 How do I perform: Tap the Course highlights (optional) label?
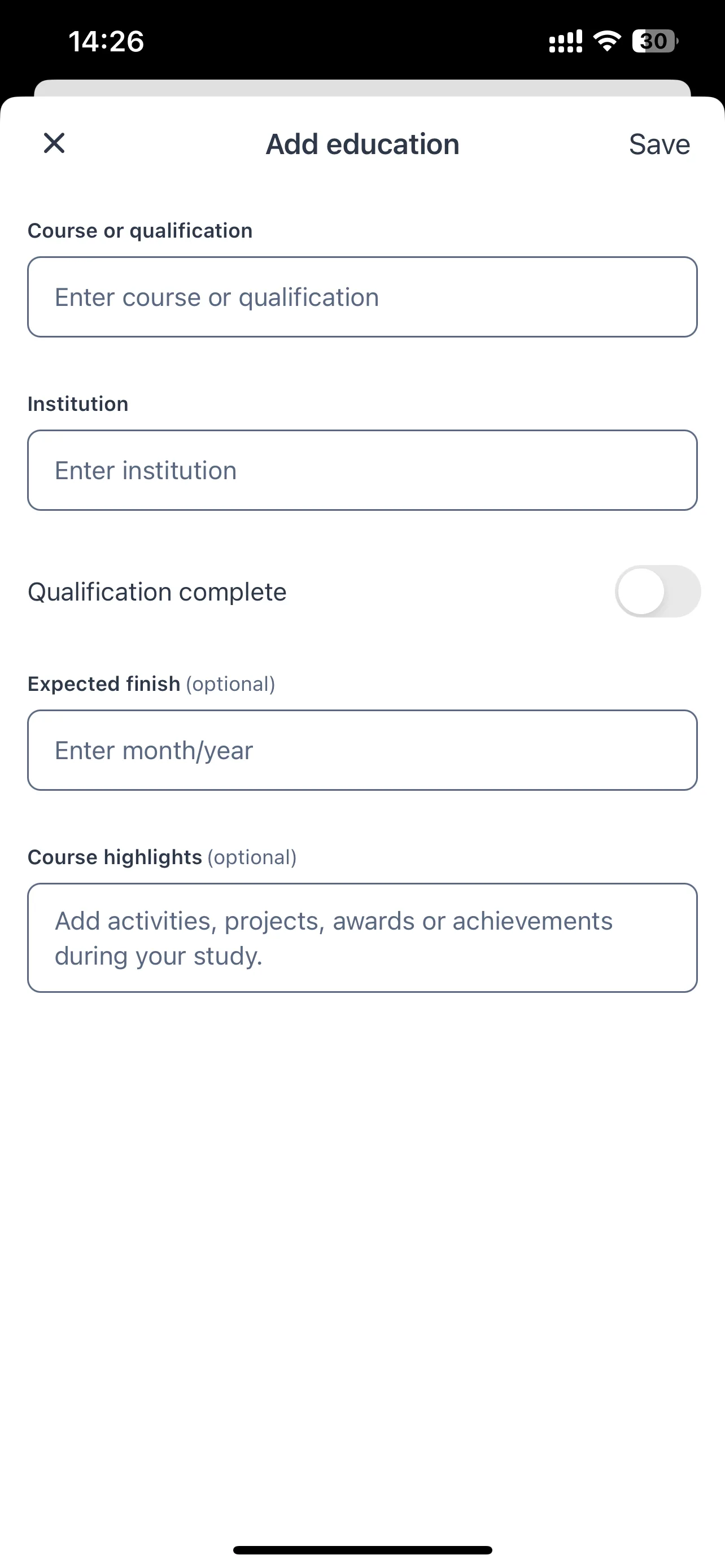[162, 857]
